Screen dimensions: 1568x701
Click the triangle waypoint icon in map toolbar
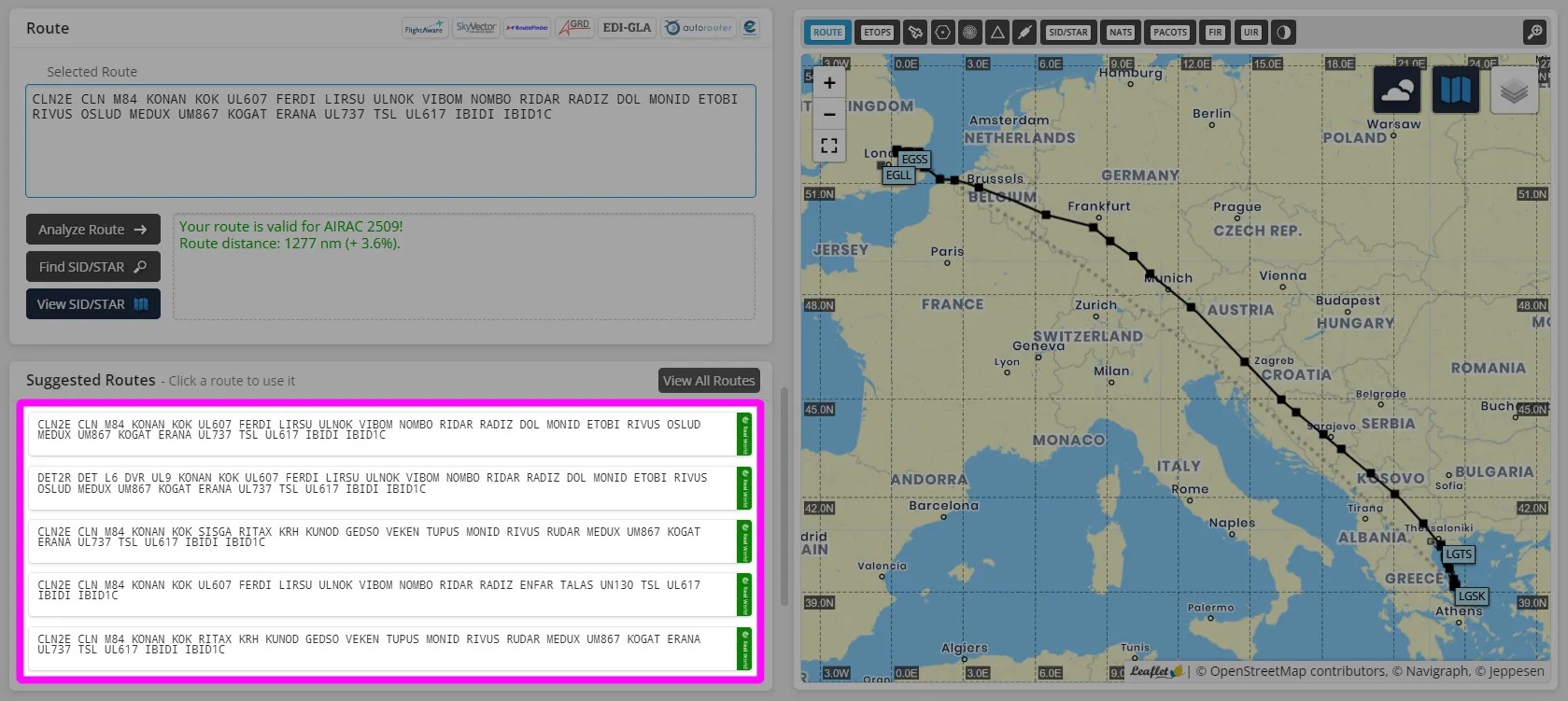coord(997,33)
